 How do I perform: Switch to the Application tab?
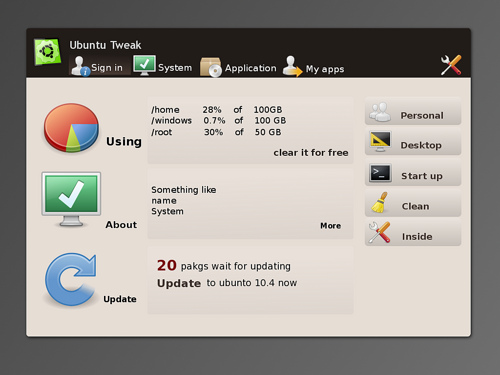coord(238,67)
